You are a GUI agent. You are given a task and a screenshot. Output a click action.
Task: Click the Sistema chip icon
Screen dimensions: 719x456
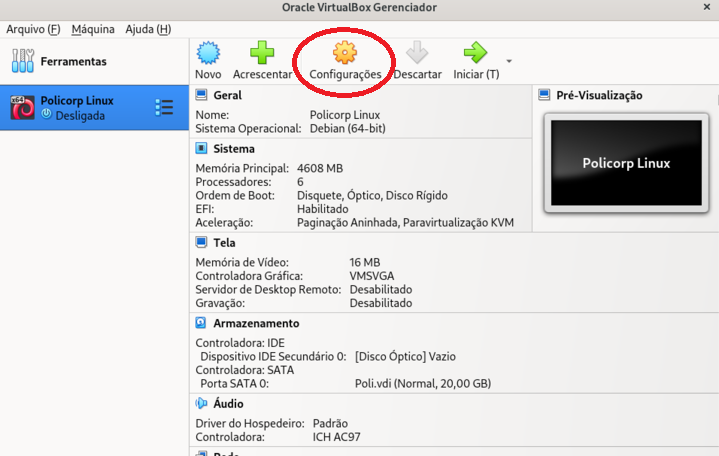click(x=201, y=148)
